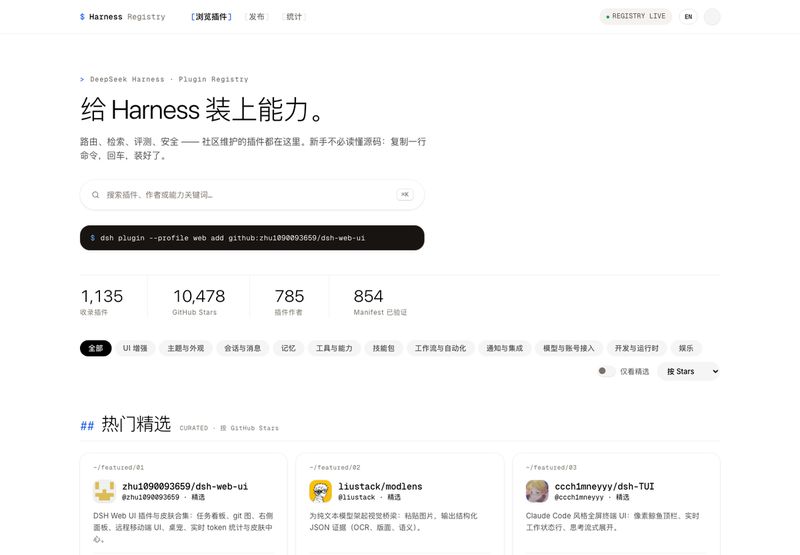The height and width of the screenshot is (555, 800).
Task: Open the 按 Stars sort dropdown
Action: coord(689,371)
